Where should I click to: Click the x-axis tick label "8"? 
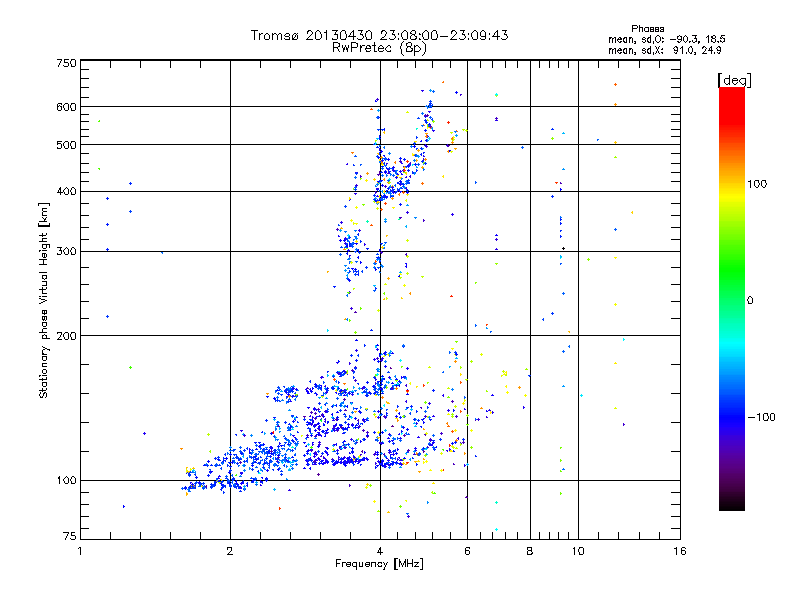530,551
